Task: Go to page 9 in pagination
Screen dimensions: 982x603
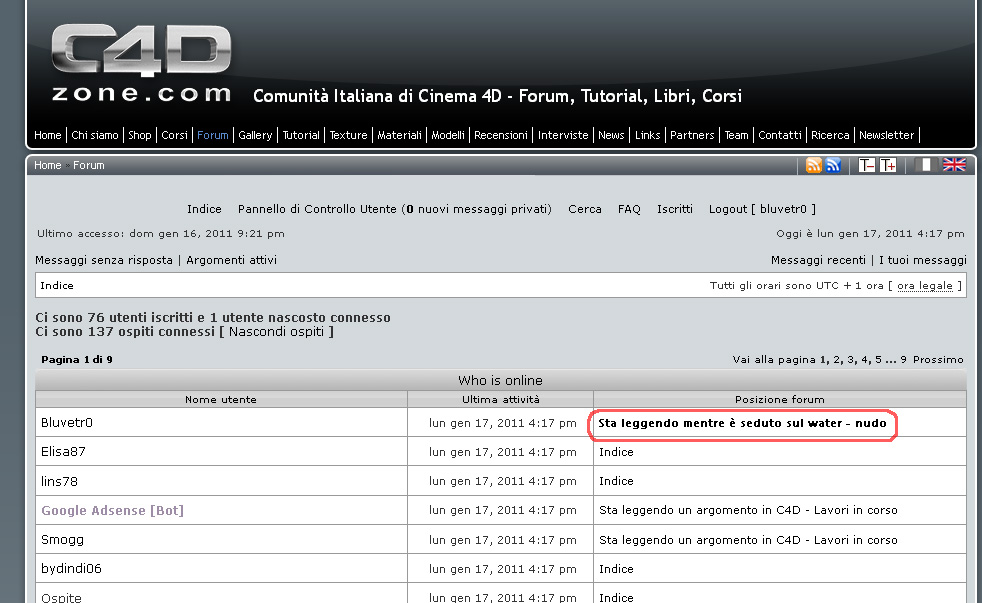Action: 903,359
